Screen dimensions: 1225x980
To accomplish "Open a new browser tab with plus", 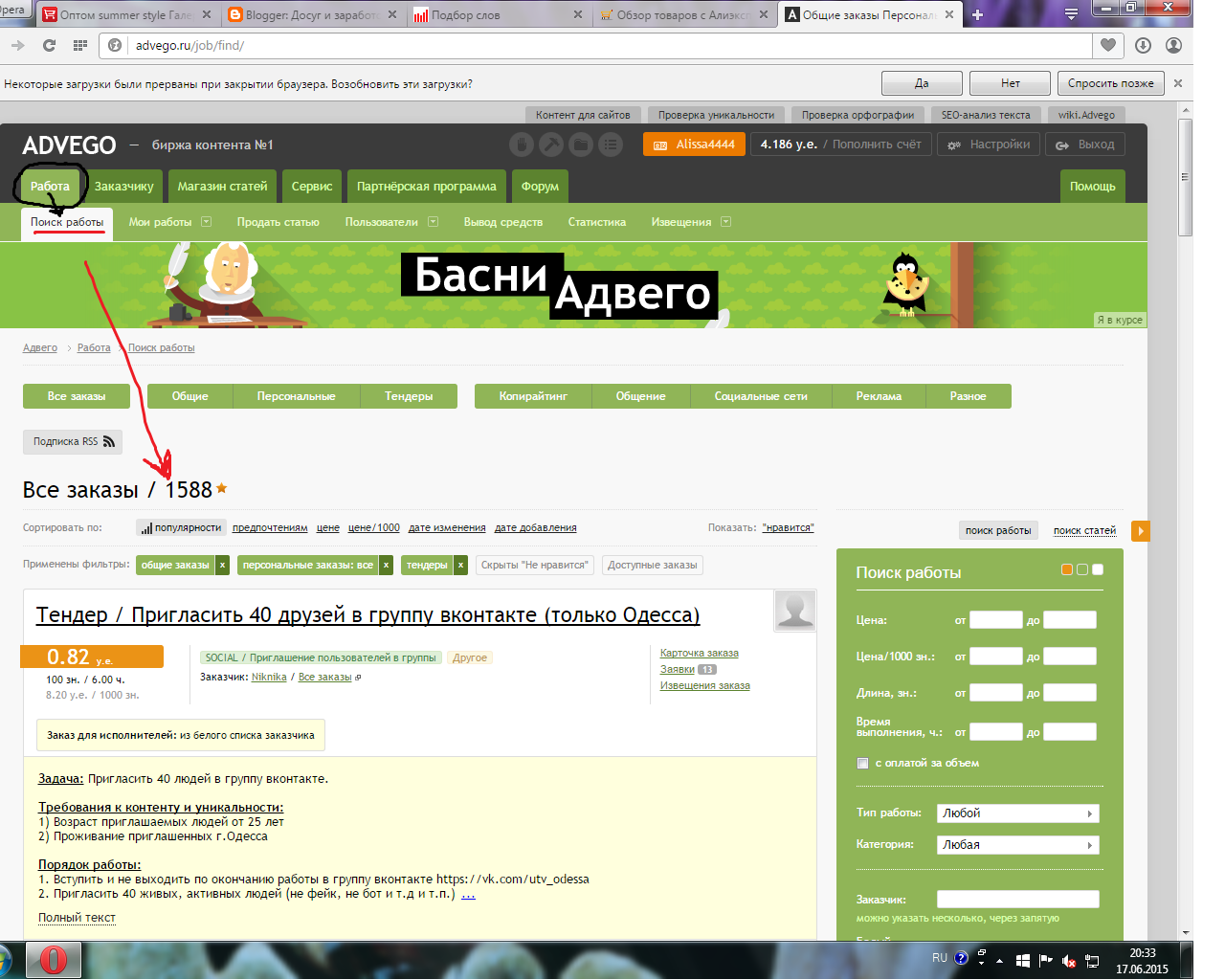I will coord(977,14).
